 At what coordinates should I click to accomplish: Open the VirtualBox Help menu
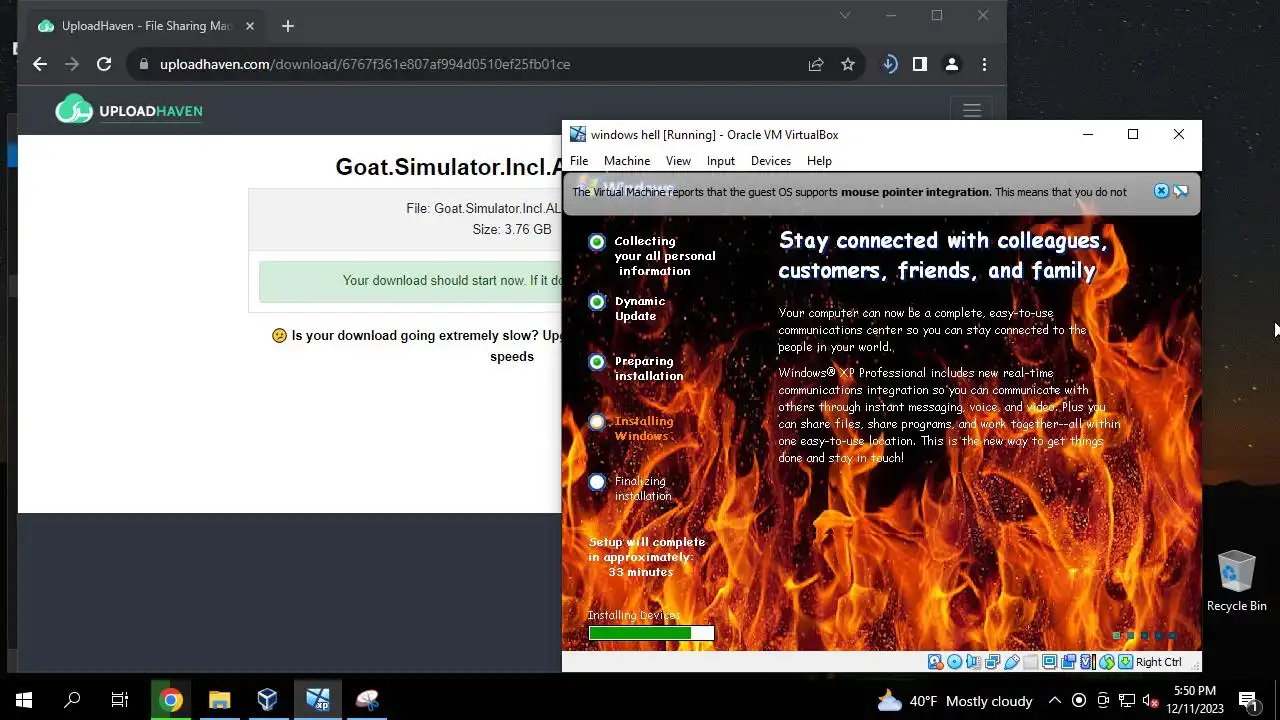[x=819, y=161]
